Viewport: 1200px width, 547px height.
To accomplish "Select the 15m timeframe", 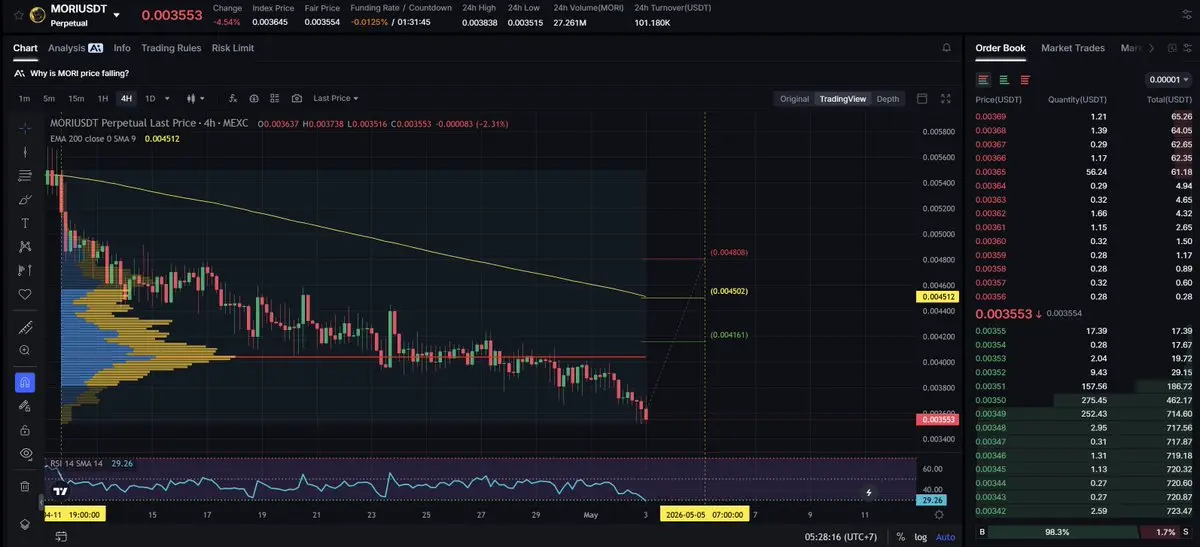I will 76,99.
